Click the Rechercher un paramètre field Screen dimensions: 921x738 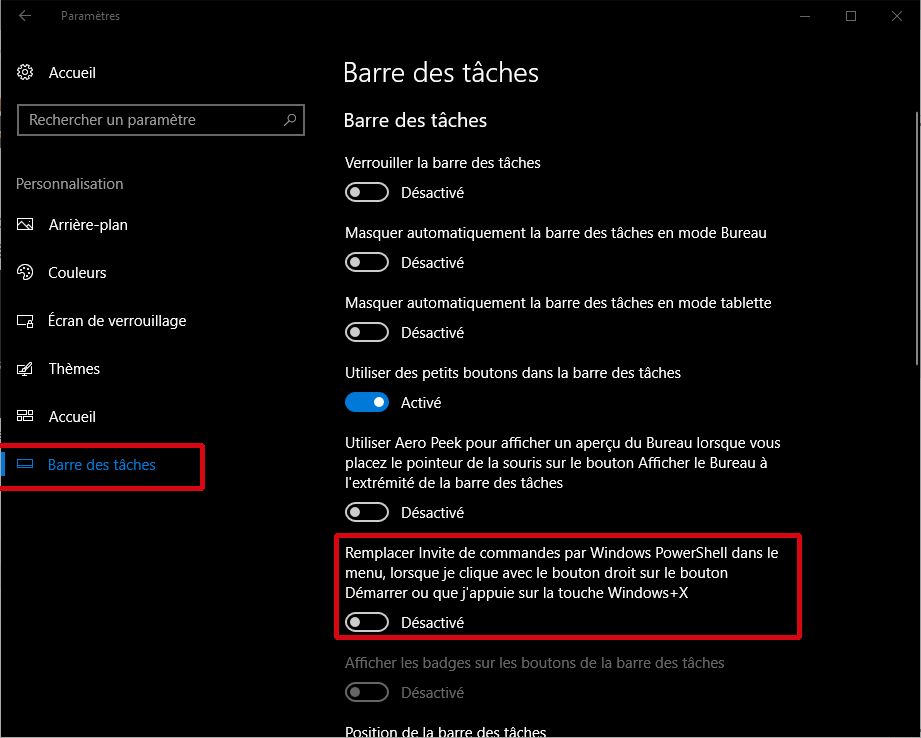(150, 120)
